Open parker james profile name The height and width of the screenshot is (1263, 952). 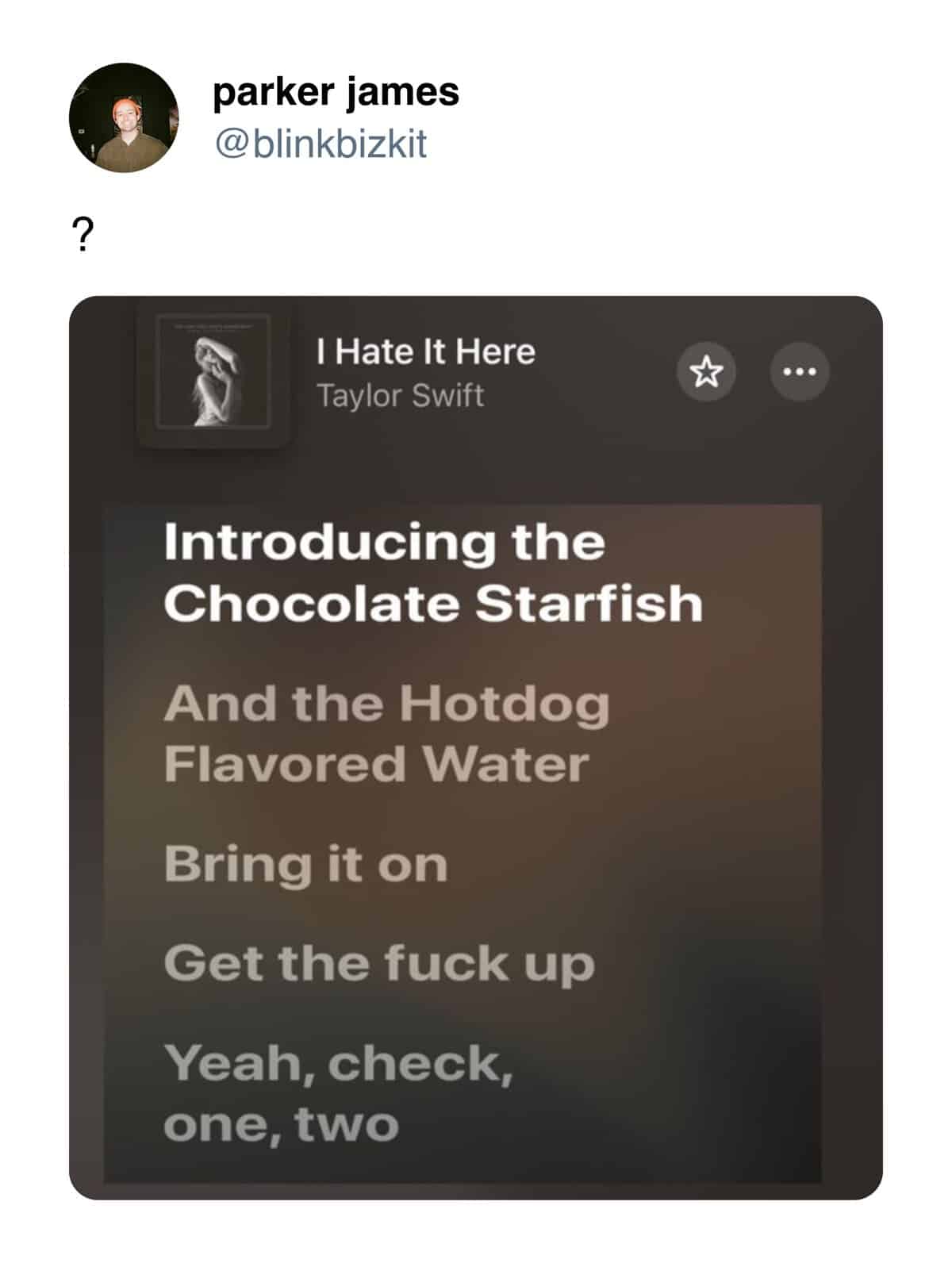pos(336,92)
